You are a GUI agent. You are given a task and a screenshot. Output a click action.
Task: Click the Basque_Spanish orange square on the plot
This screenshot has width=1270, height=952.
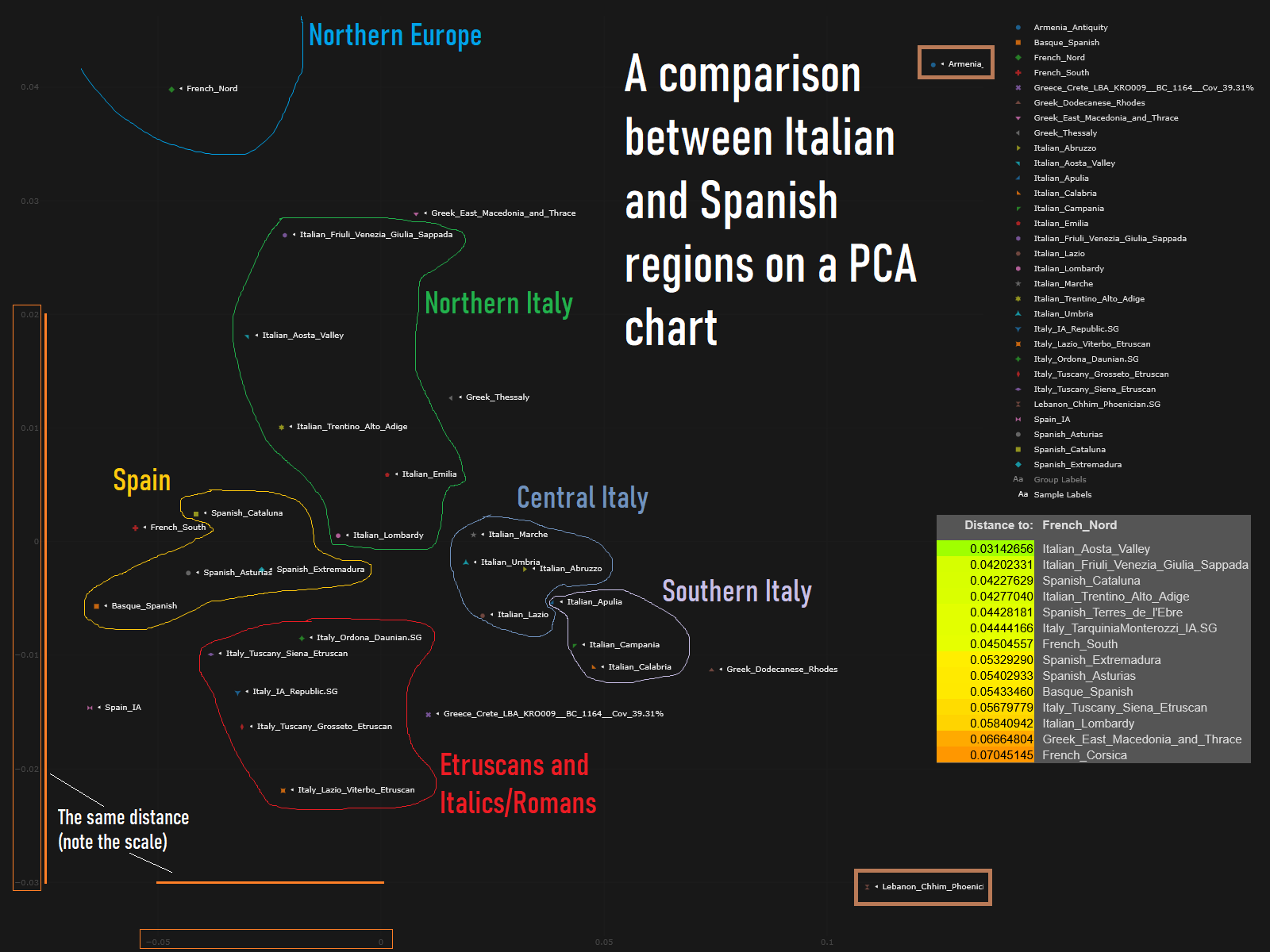coord(96,607)
